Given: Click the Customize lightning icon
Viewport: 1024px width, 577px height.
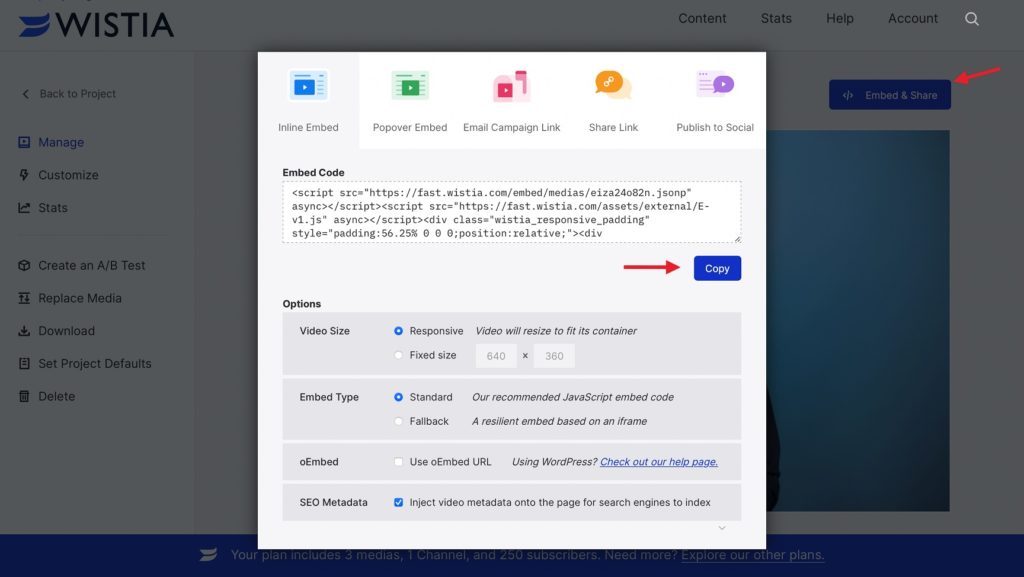Looking at the screenshot, I should [24, 174].
